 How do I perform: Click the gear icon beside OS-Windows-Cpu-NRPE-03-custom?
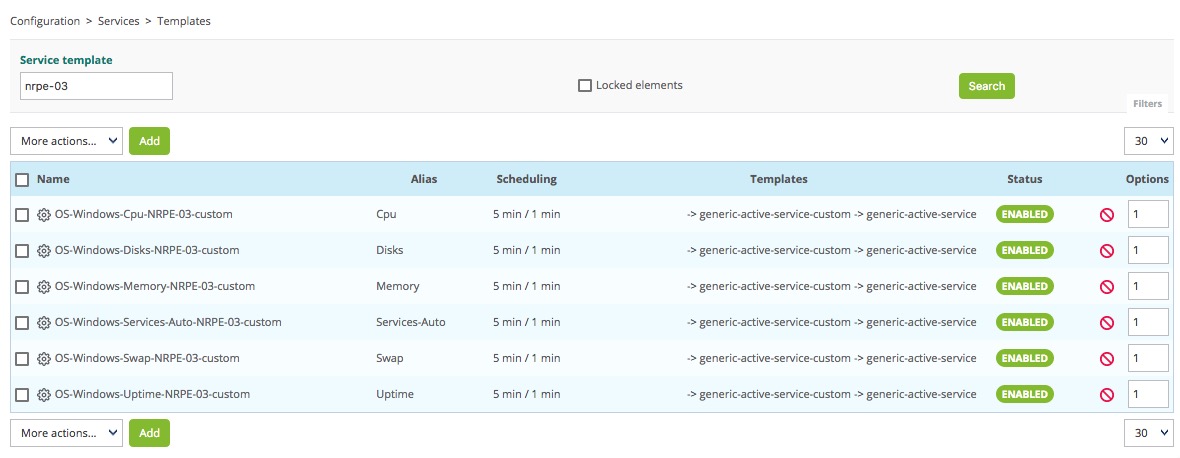click(x=44, y=214)
